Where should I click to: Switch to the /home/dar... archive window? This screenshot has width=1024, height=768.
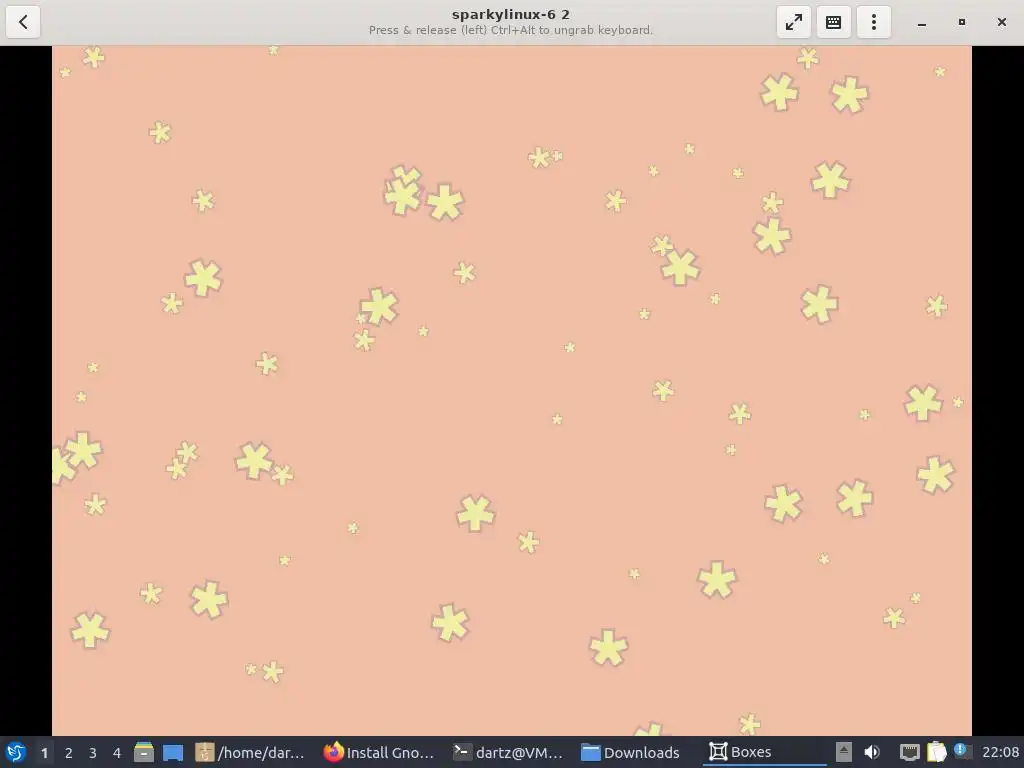click(x=250, y=752)
